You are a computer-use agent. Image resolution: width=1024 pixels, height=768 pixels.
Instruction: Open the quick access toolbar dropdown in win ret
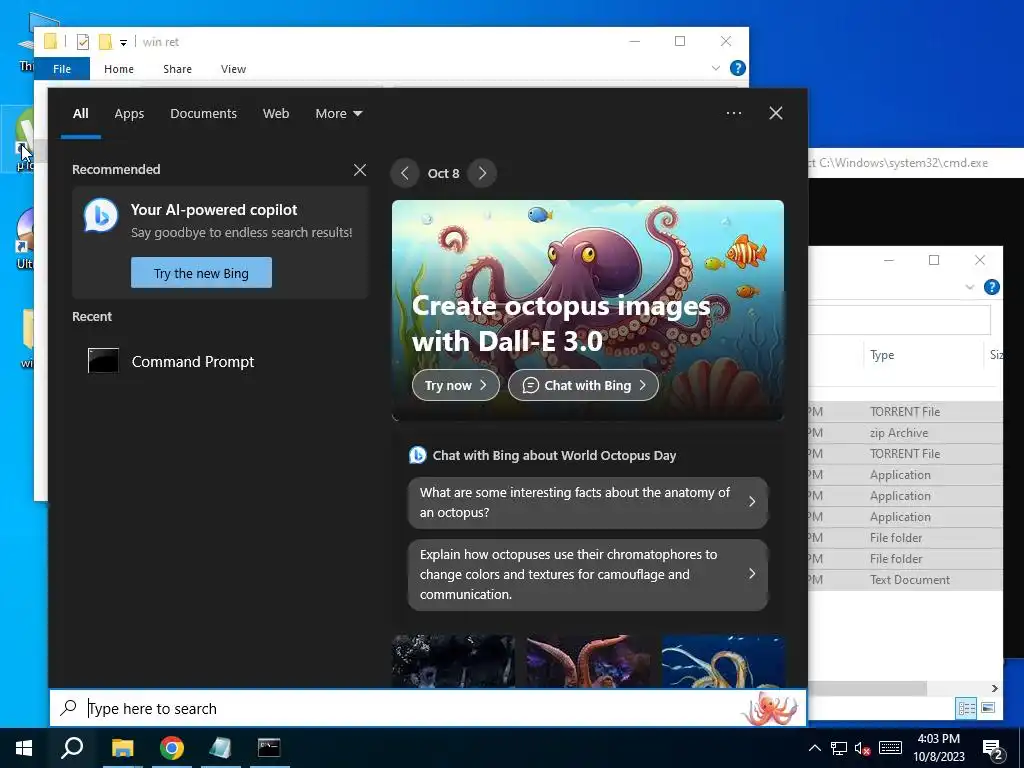tap(123, 43)
